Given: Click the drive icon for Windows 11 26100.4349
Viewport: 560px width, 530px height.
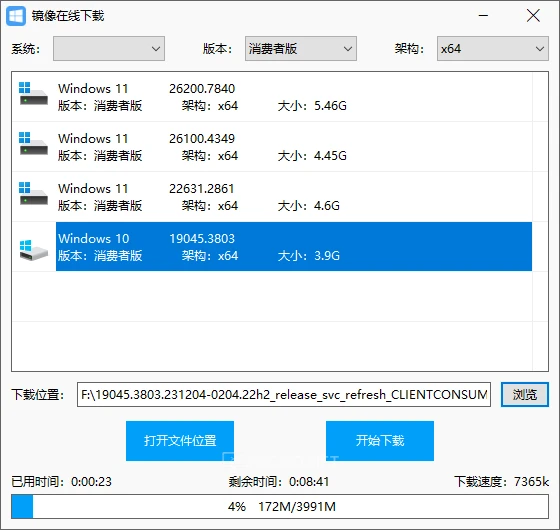Looking at the screenshot, I should 33,143.
